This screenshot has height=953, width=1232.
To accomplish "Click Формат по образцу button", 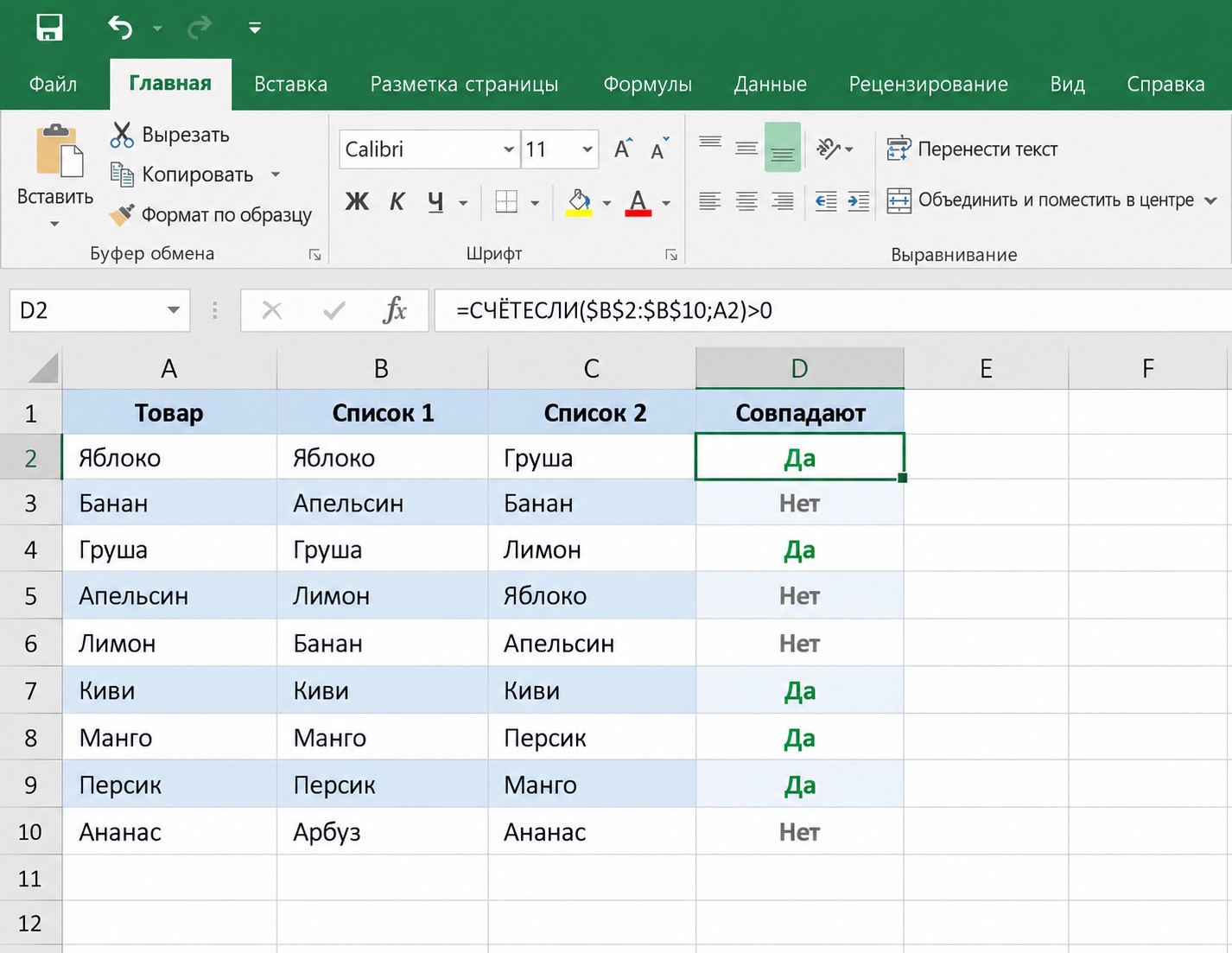I will (211, 214).
